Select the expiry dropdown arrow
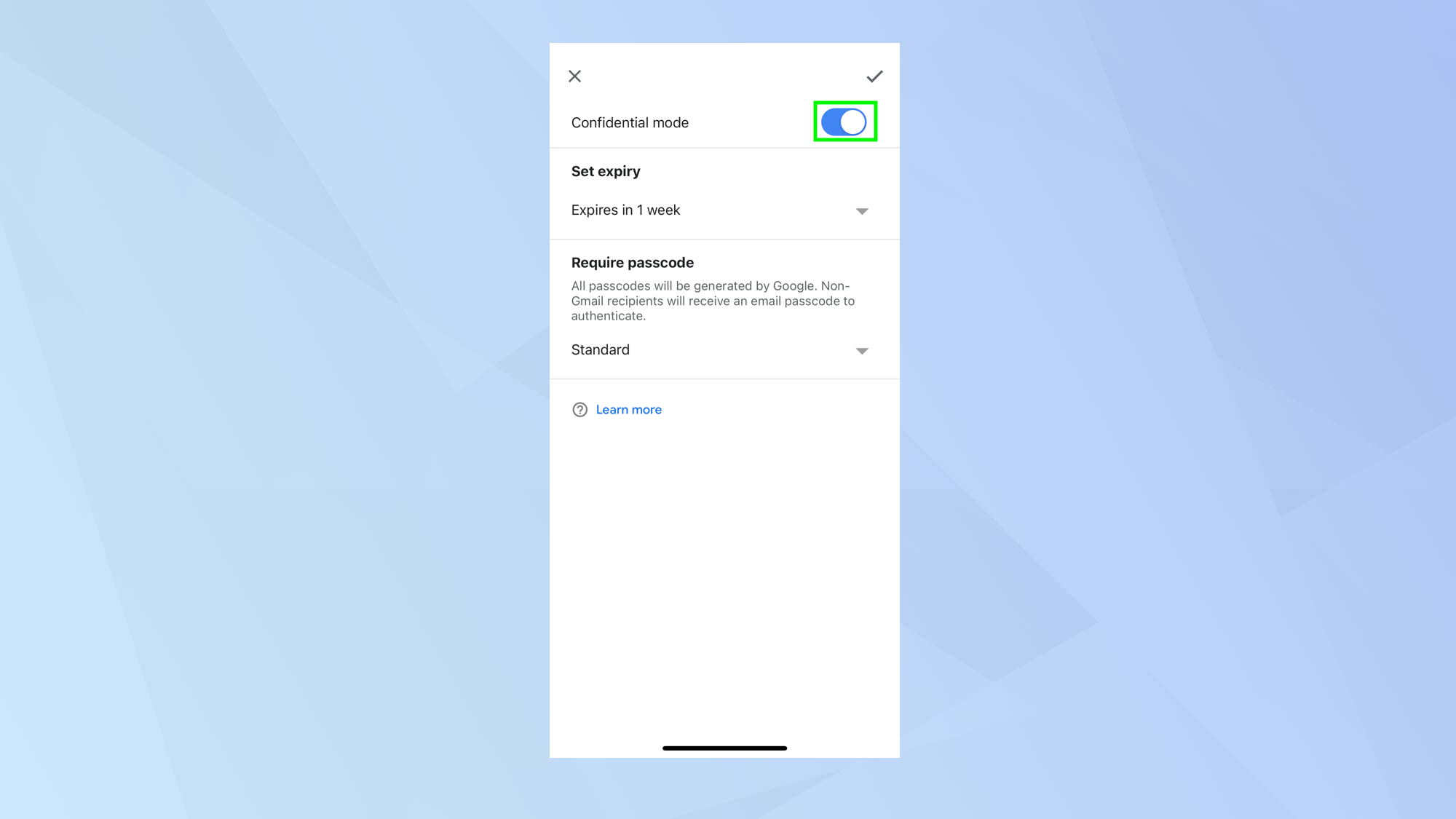Viewport: 1456px width, 819px height. click(x=862, y=210)
